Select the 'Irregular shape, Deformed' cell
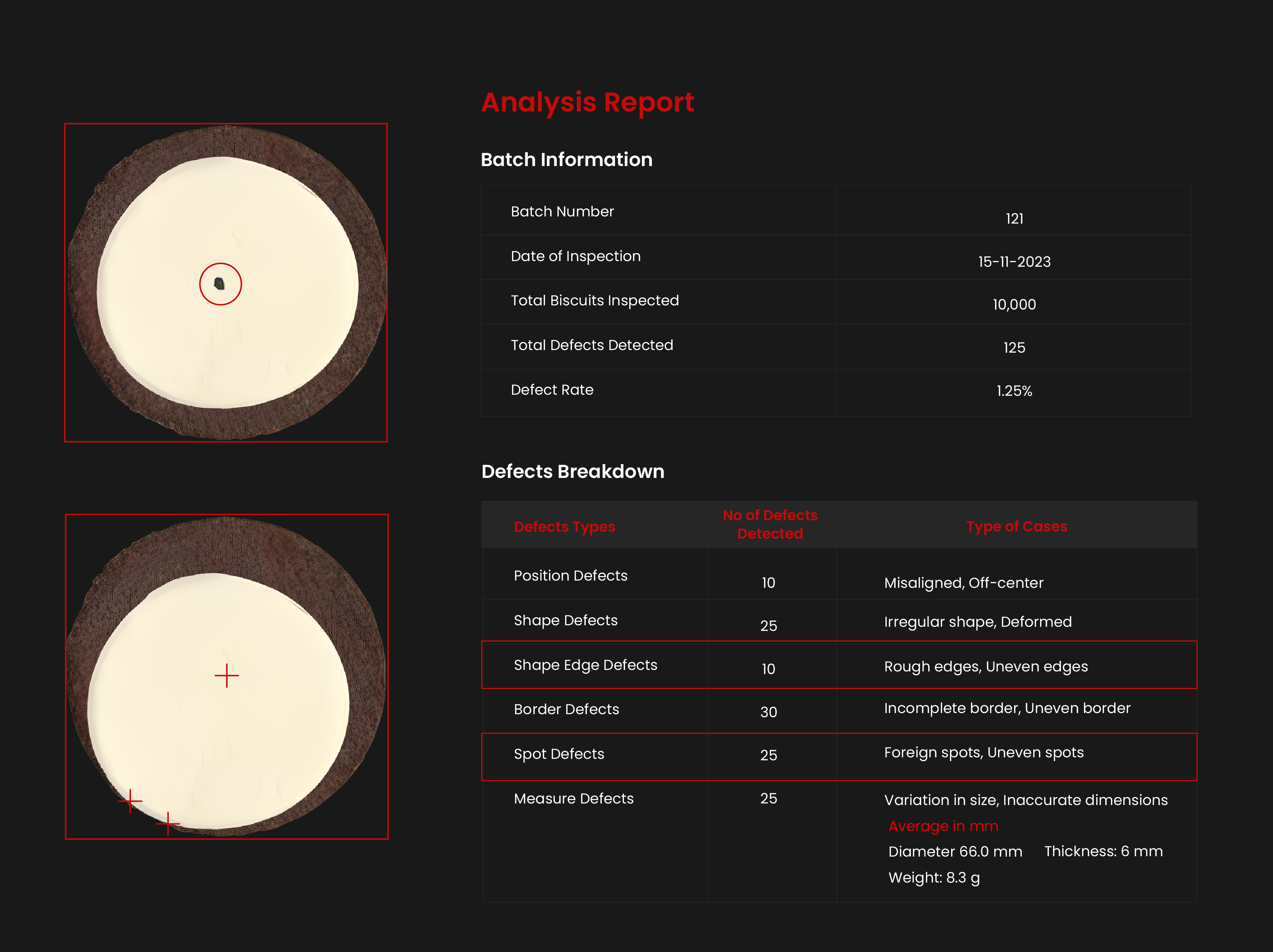This screenshot has height=952, width=1273. pyautogui.click(x=978, y=622)
